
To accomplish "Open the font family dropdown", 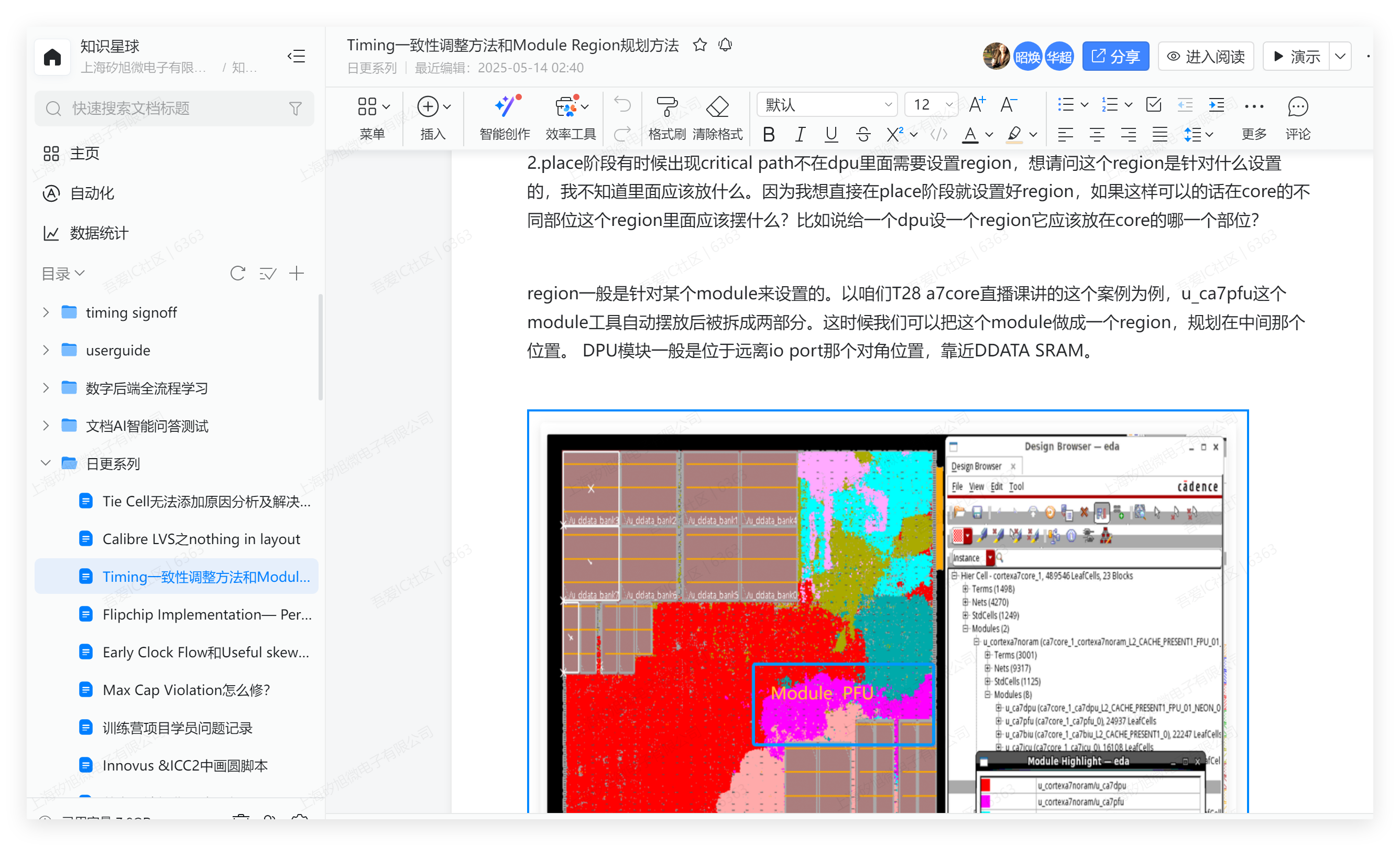I will 827,105.
